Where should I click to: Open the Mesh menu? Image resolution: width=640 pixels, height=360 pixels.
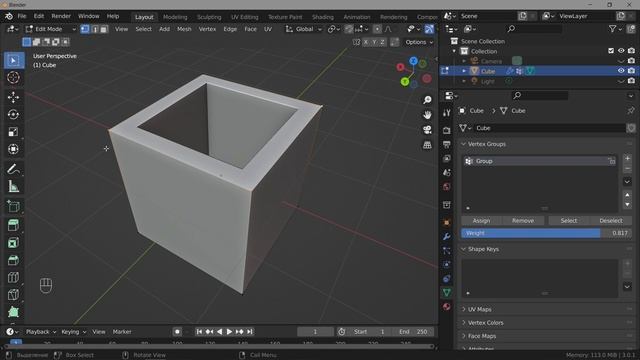coord(184,29)
